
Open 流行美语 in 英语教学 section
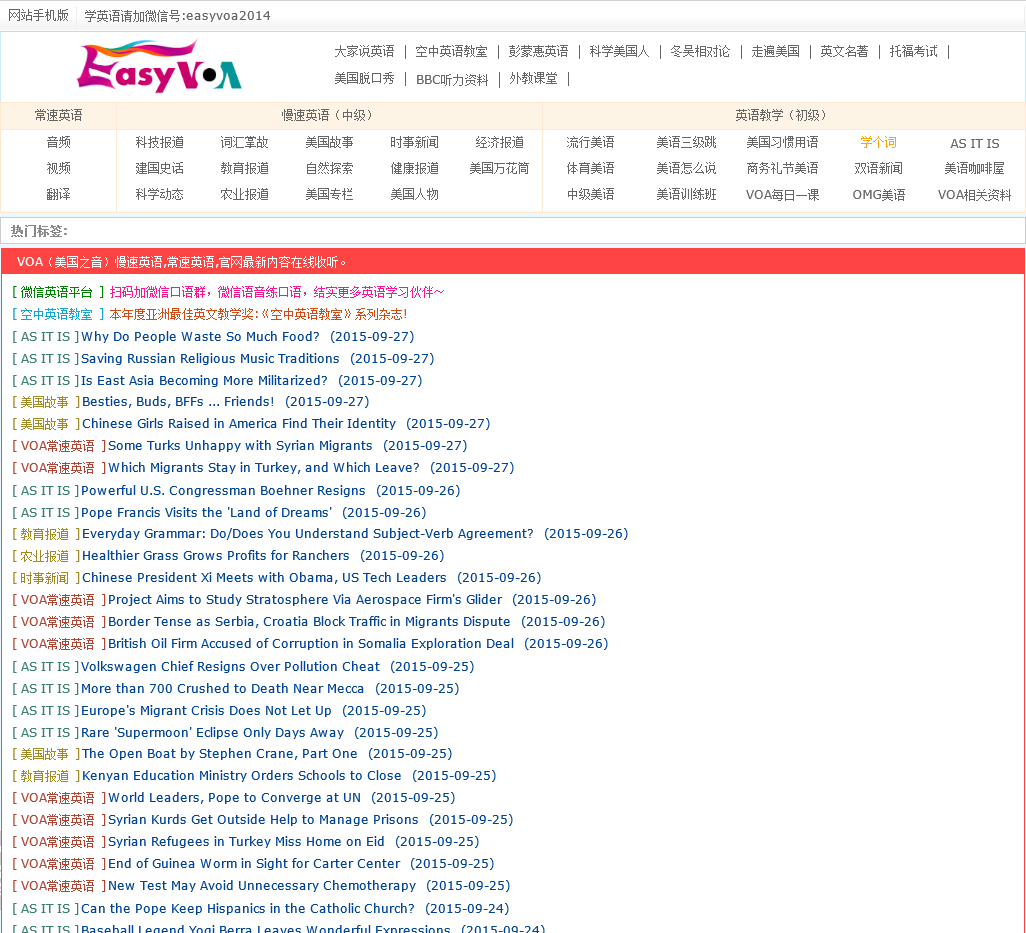point(590,142)
